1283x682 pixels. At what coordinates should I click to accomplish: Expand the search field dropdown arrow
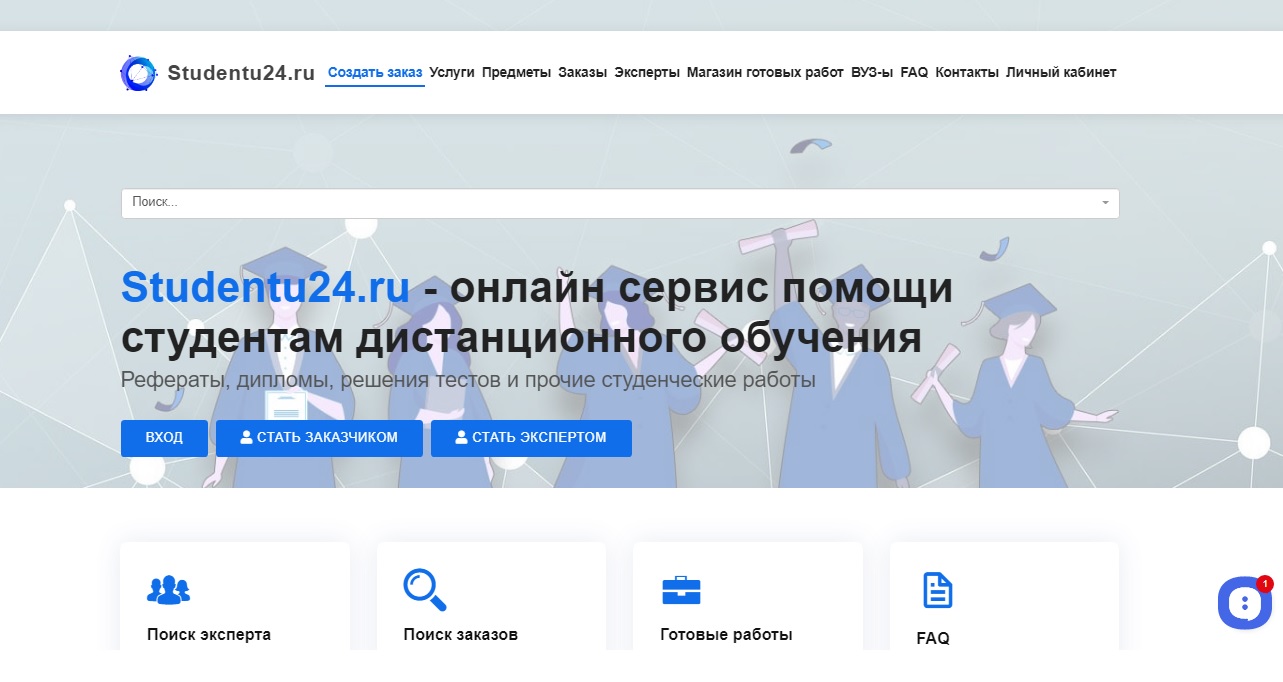coord(1105,203)
